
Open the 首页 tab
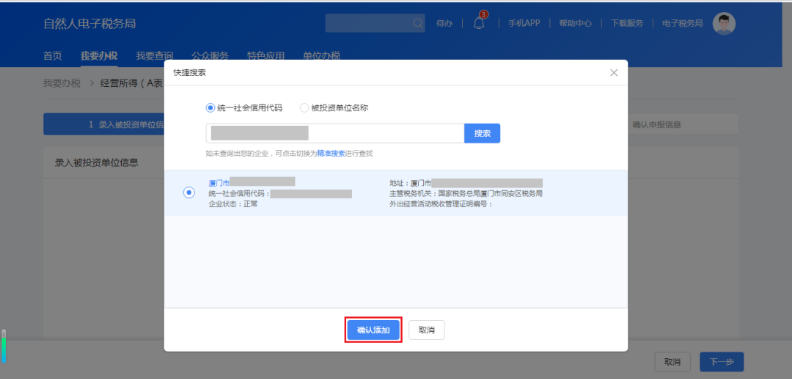(53, 56)
